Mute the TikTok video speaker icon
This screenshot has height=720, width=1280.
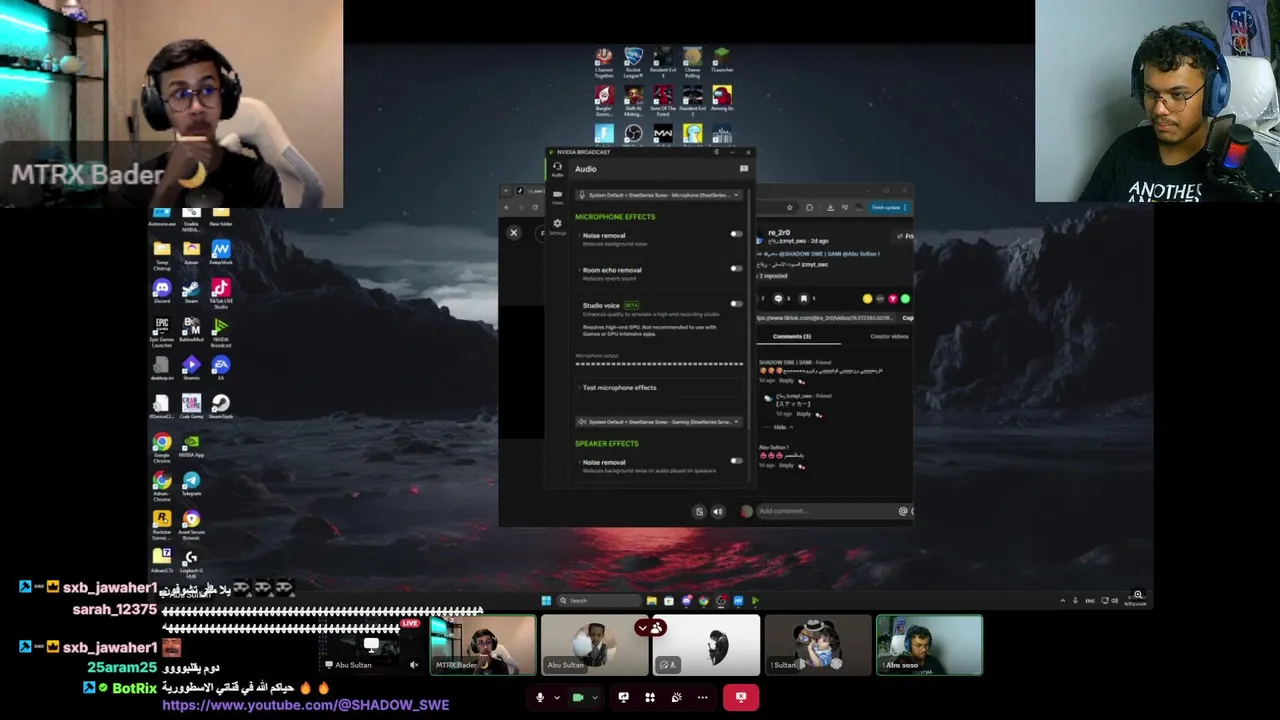click(x=717, y=511)
